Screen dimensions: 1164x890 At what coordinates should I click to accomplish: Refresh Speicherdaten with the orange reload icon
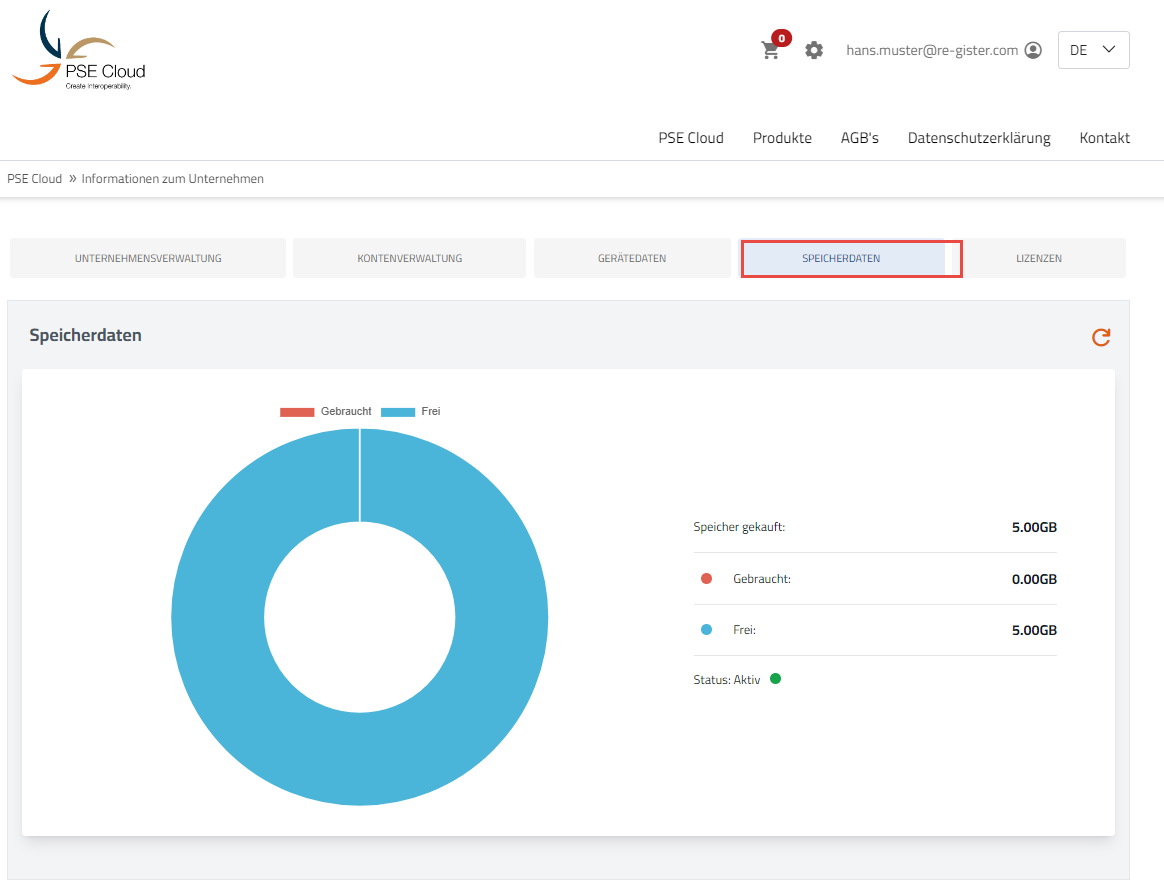pyautogui.click(x=1101, y=338)
